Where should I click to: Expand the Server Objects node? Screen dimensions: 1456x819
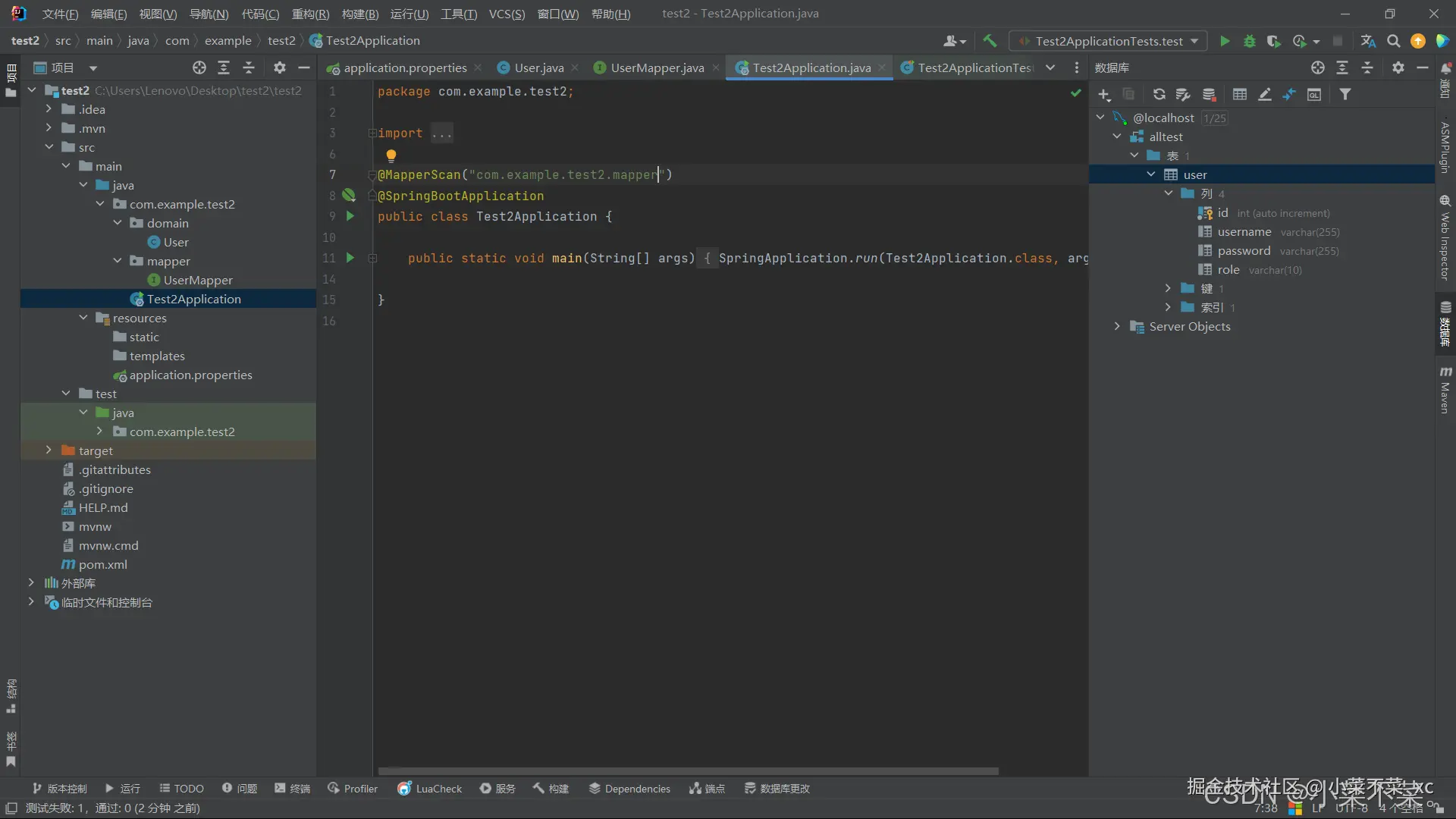1117,326
